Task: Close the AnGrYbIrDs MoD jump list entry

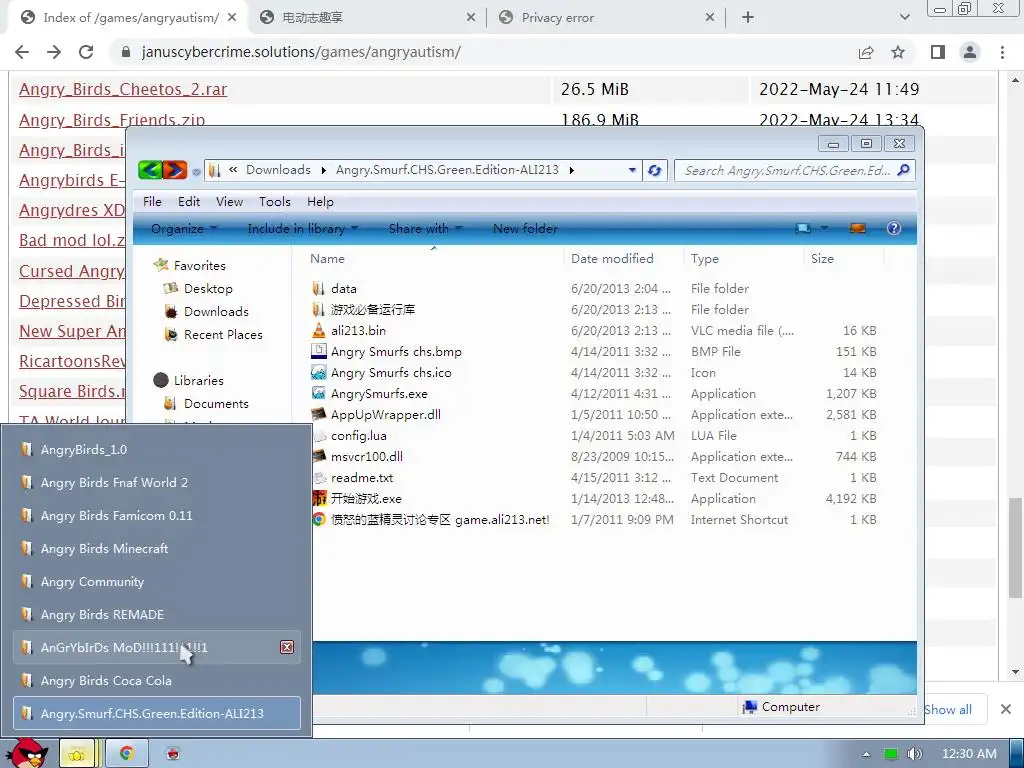Action: pyautogui.click(x=287, y=647)
